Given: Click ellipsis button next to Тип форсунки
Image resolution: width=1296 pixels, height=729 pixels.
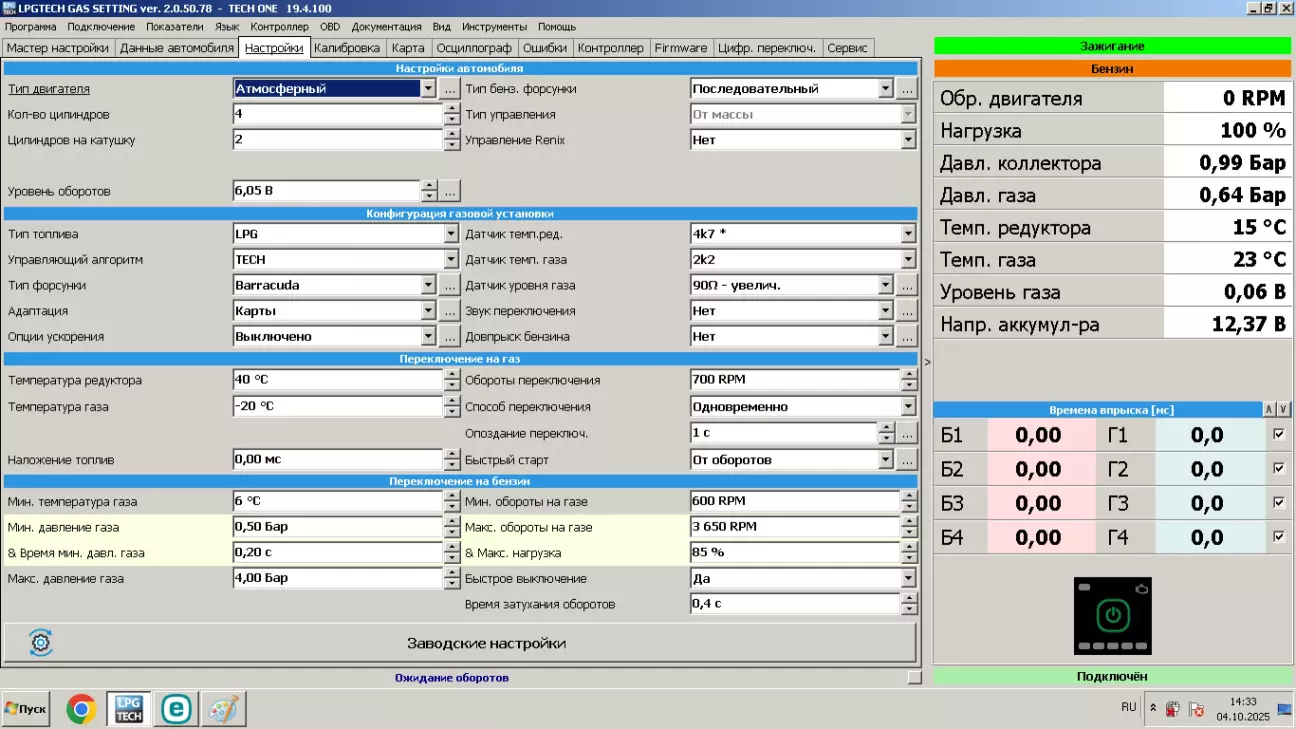Looking at the screenshot, I should (x=450, y=285).
